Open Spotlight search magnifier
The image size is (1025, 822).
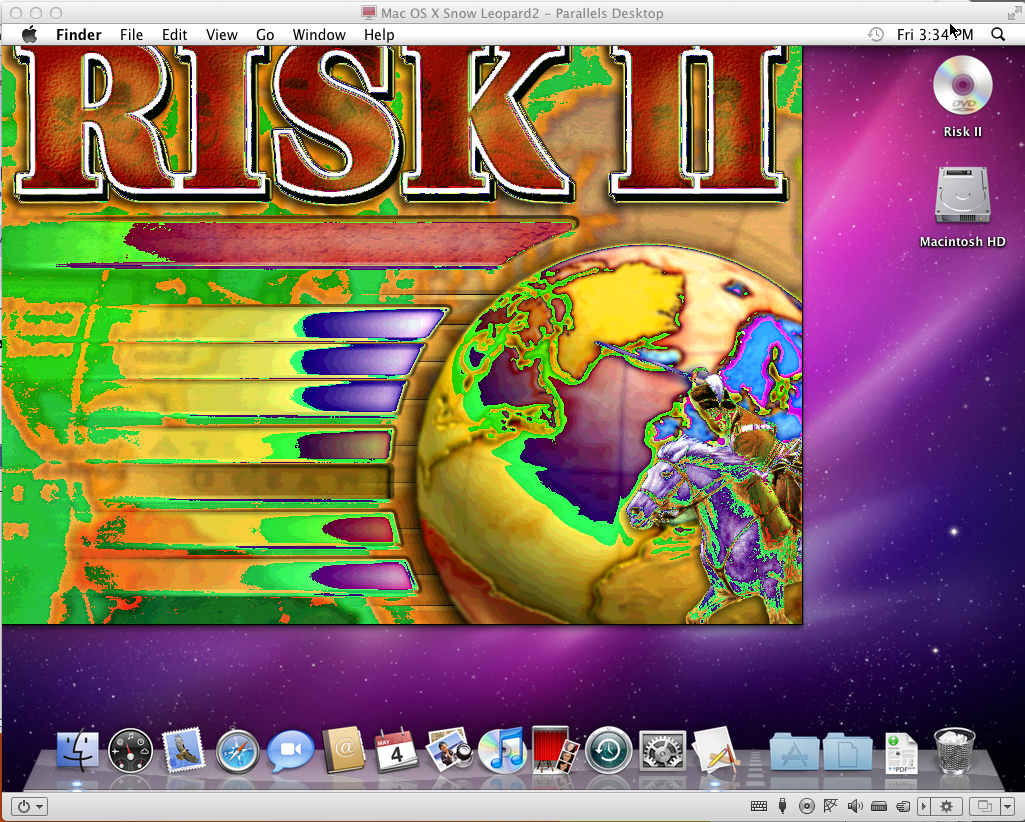[x=998, y=35]
